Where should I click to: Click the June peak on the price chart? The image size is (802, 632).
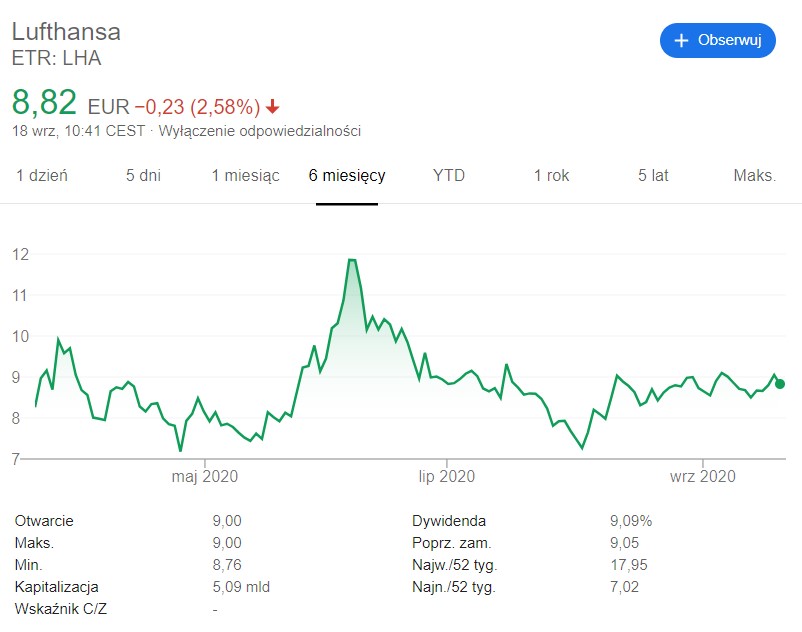[x=352, y=260]
